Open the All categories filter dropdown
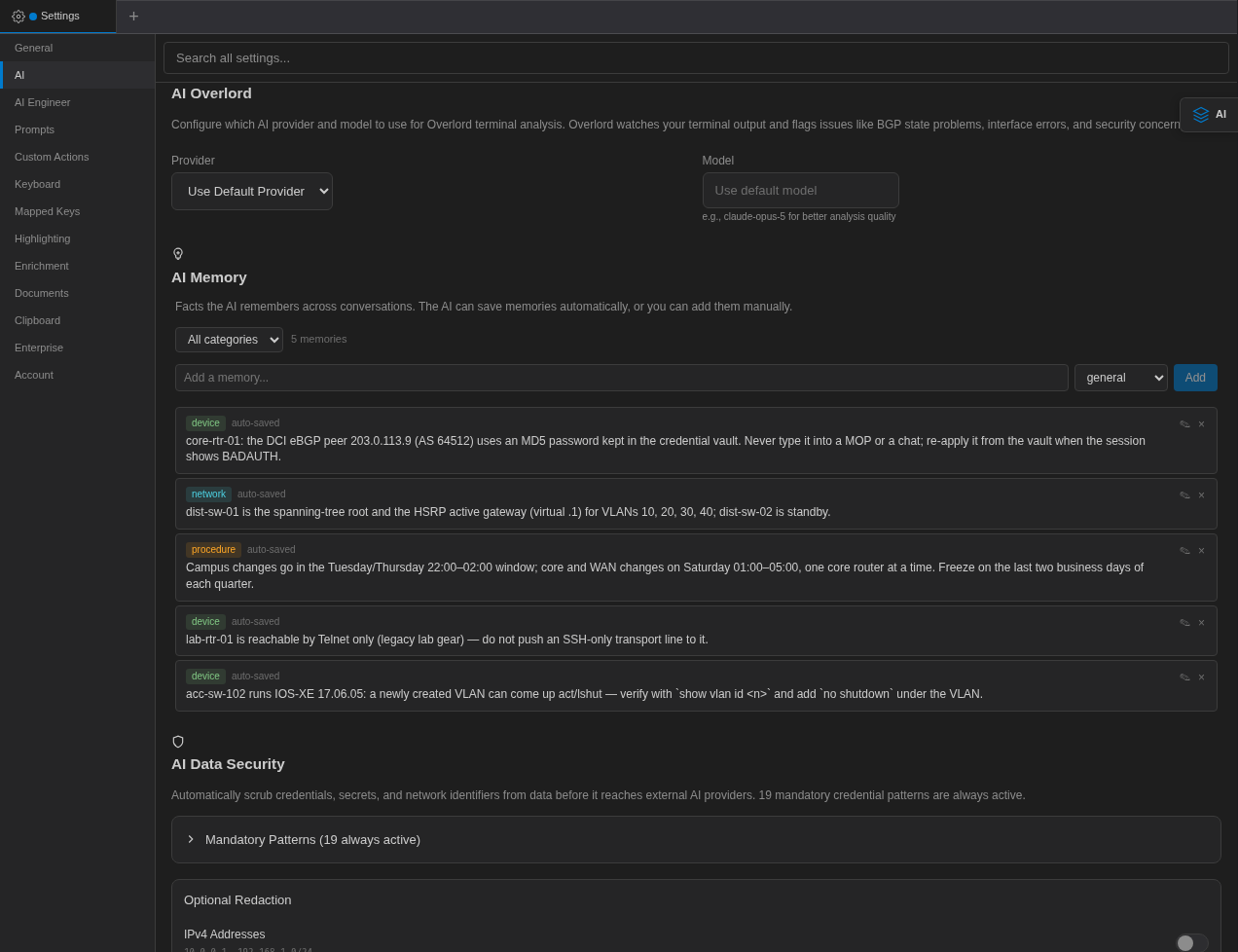Viewport: 1238px width, 952px height. pos(229,340)
